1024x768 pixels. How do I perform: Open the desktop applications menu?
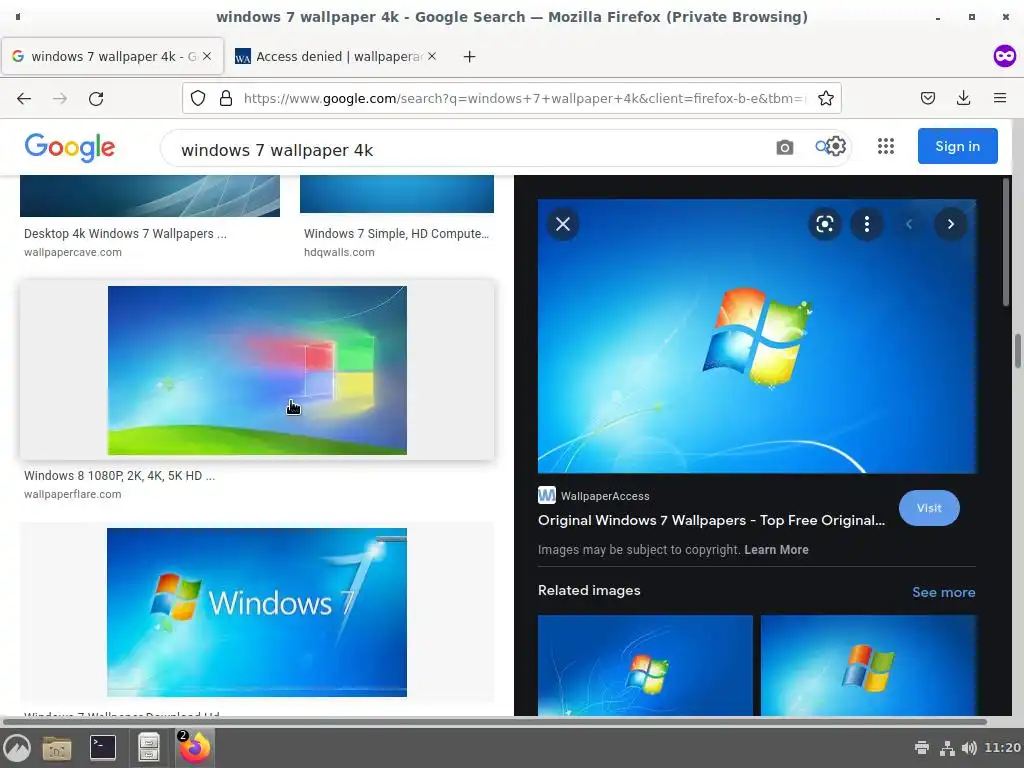(17, 748)
